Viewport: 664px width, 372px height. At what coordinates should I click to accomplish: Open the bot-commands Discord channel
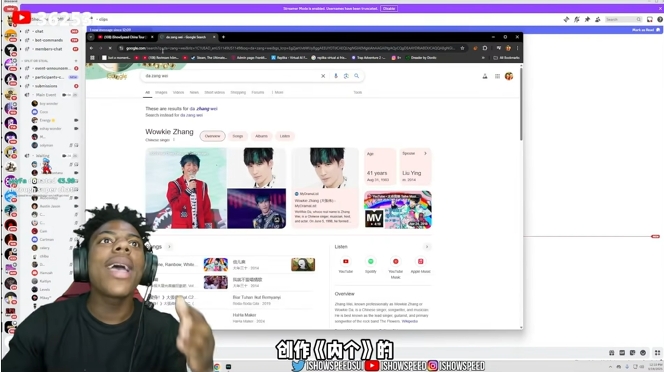(x=49, y=40)
